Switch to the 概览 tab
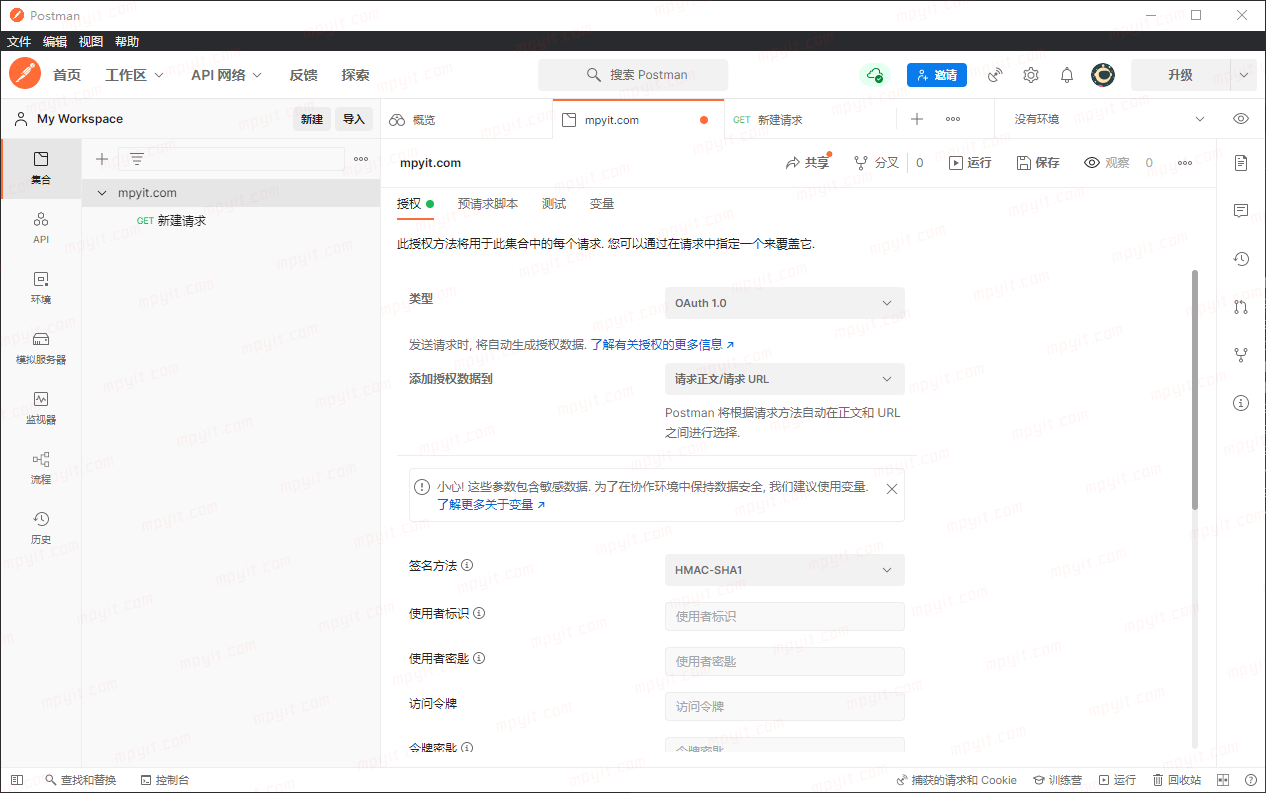 click(x=466, y=119)
